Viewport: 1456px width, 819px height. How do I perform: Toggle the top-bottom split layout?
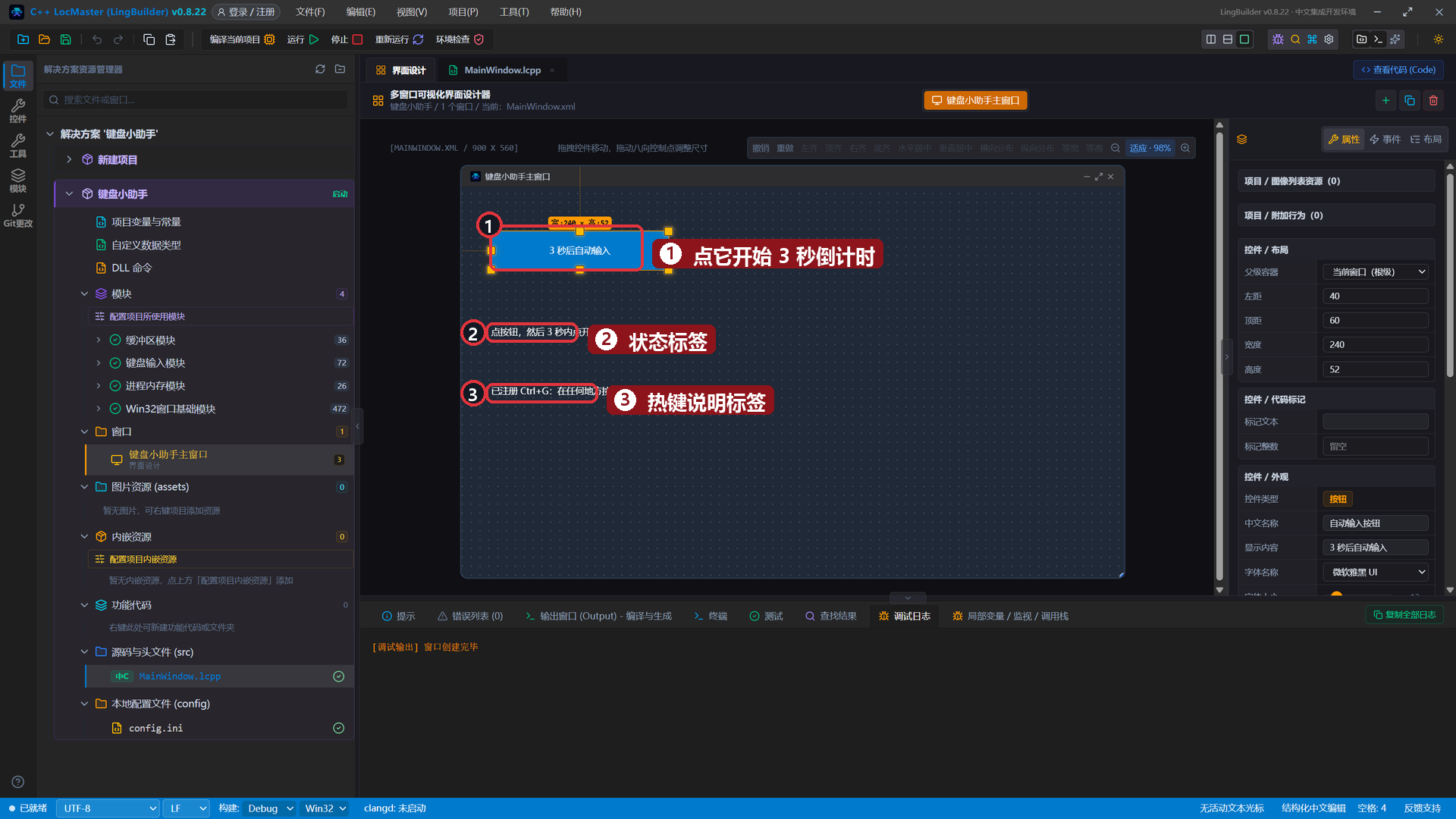click(x=1228, y=39)
